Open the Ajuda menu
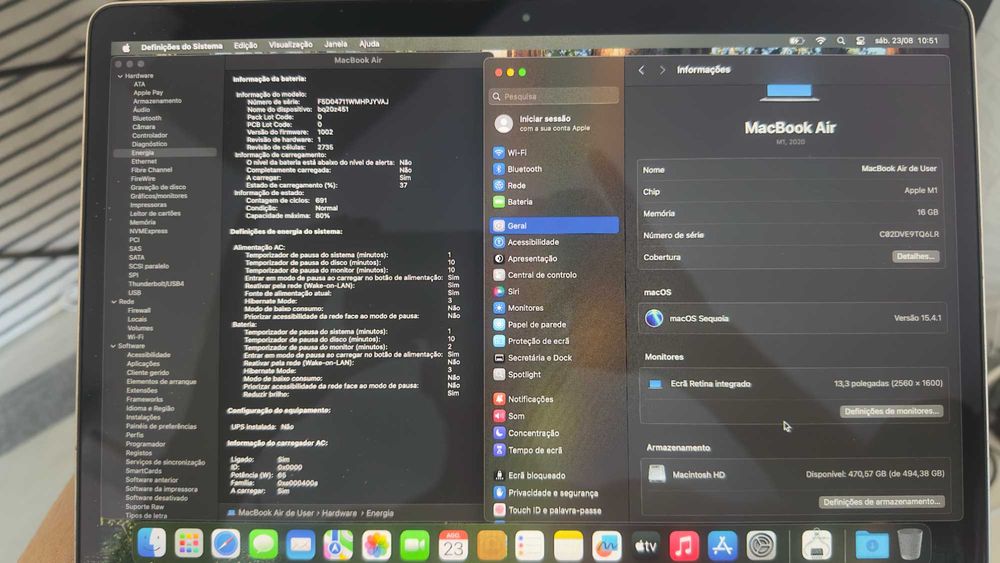Viewport: 1000px width, 563px height. pos(369,43)
